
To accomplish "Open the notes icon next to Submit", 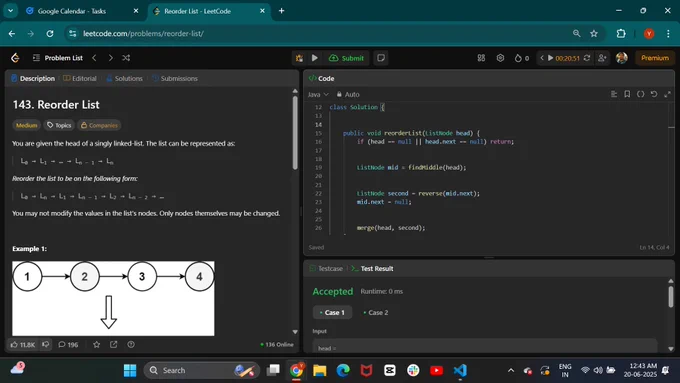I will pyautogui.click(x=381, y=58).
